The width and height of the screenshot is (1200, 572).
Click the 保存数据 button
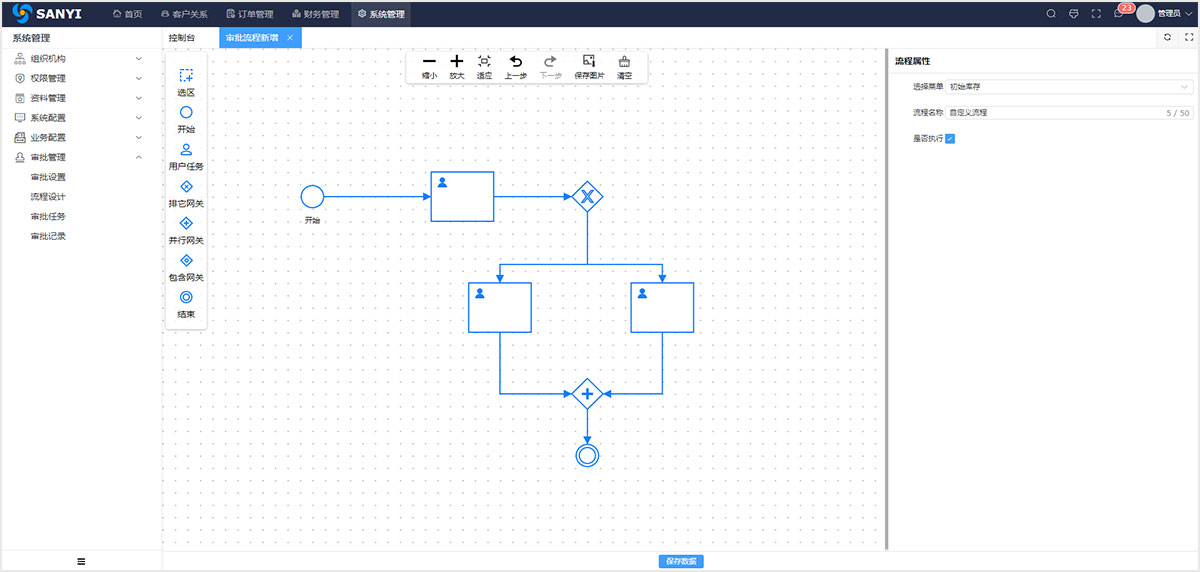pyautogui.click(x=681, y=561)
